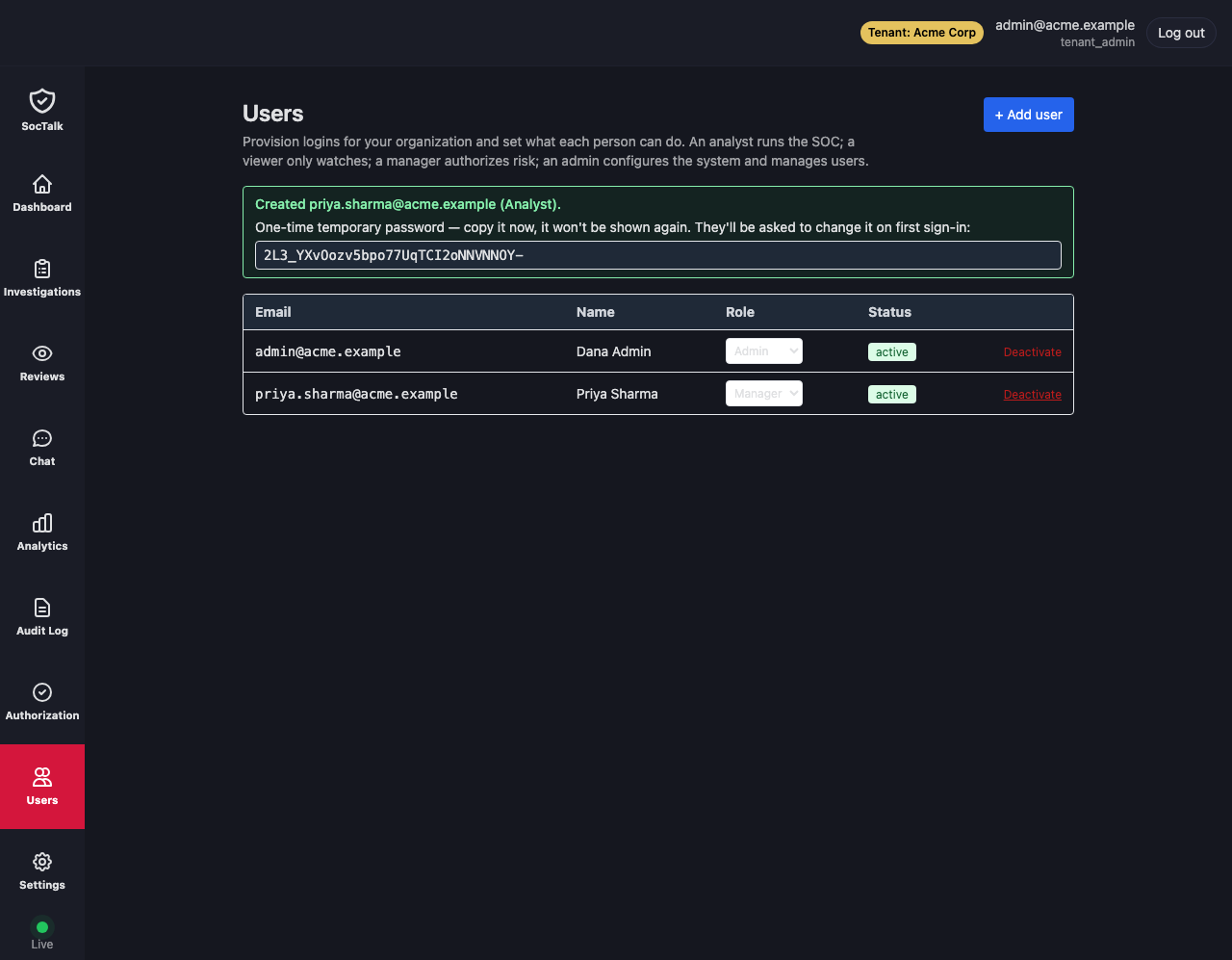Click the SocTalk shield logo icon
This screenshot has height=960, width=1232.
pyautogui.click(x=42, y=101)
